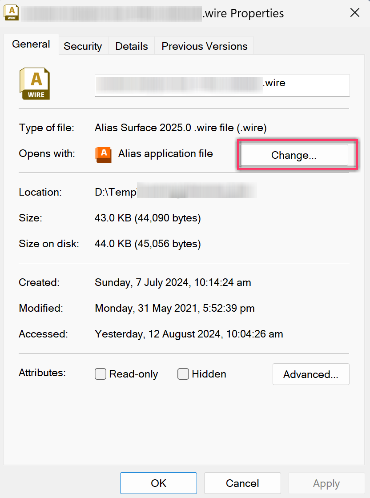Switch to the General tab
The width and height of the screenshot is (370, 498).
tap(31, 44)
